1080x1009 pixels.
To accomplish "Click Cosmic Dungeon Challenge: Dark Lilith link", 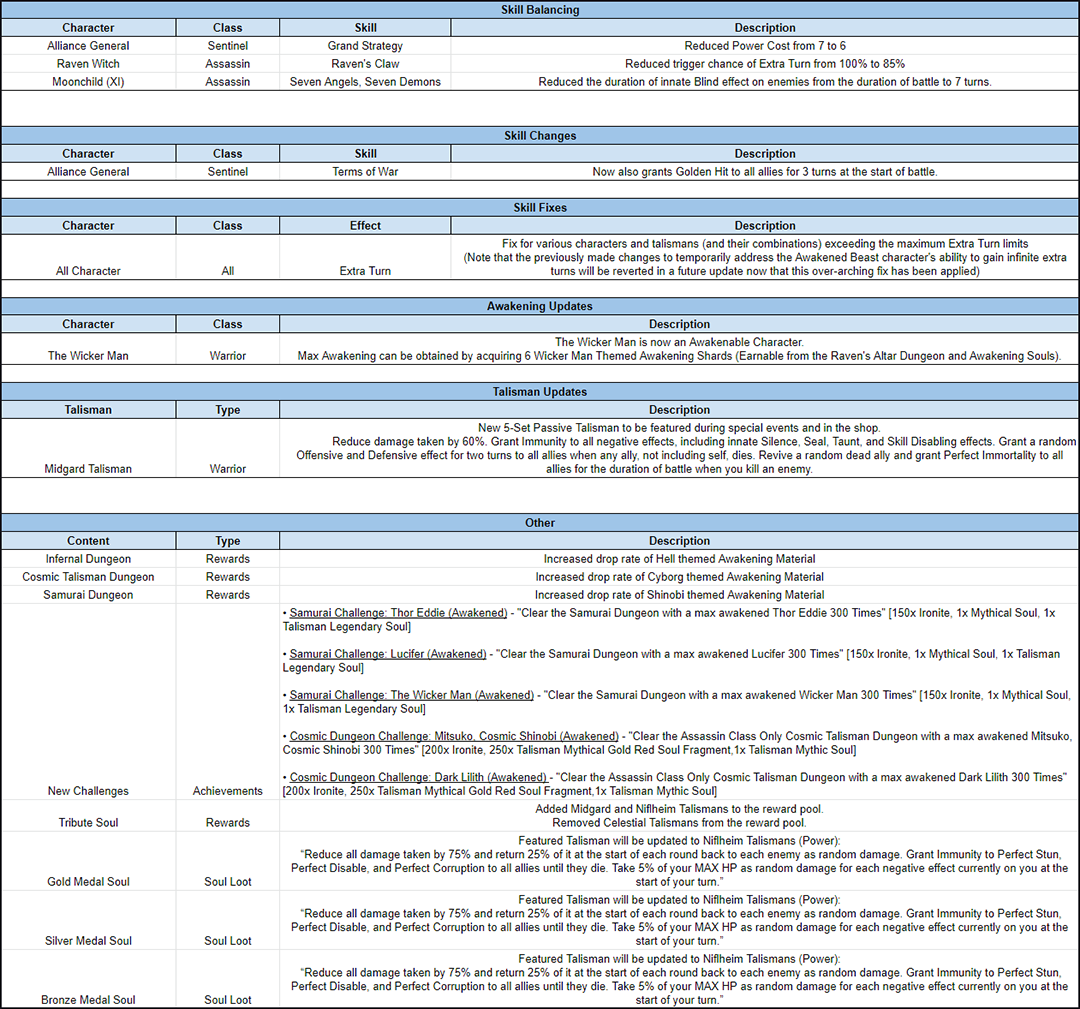I will [418, 777].
